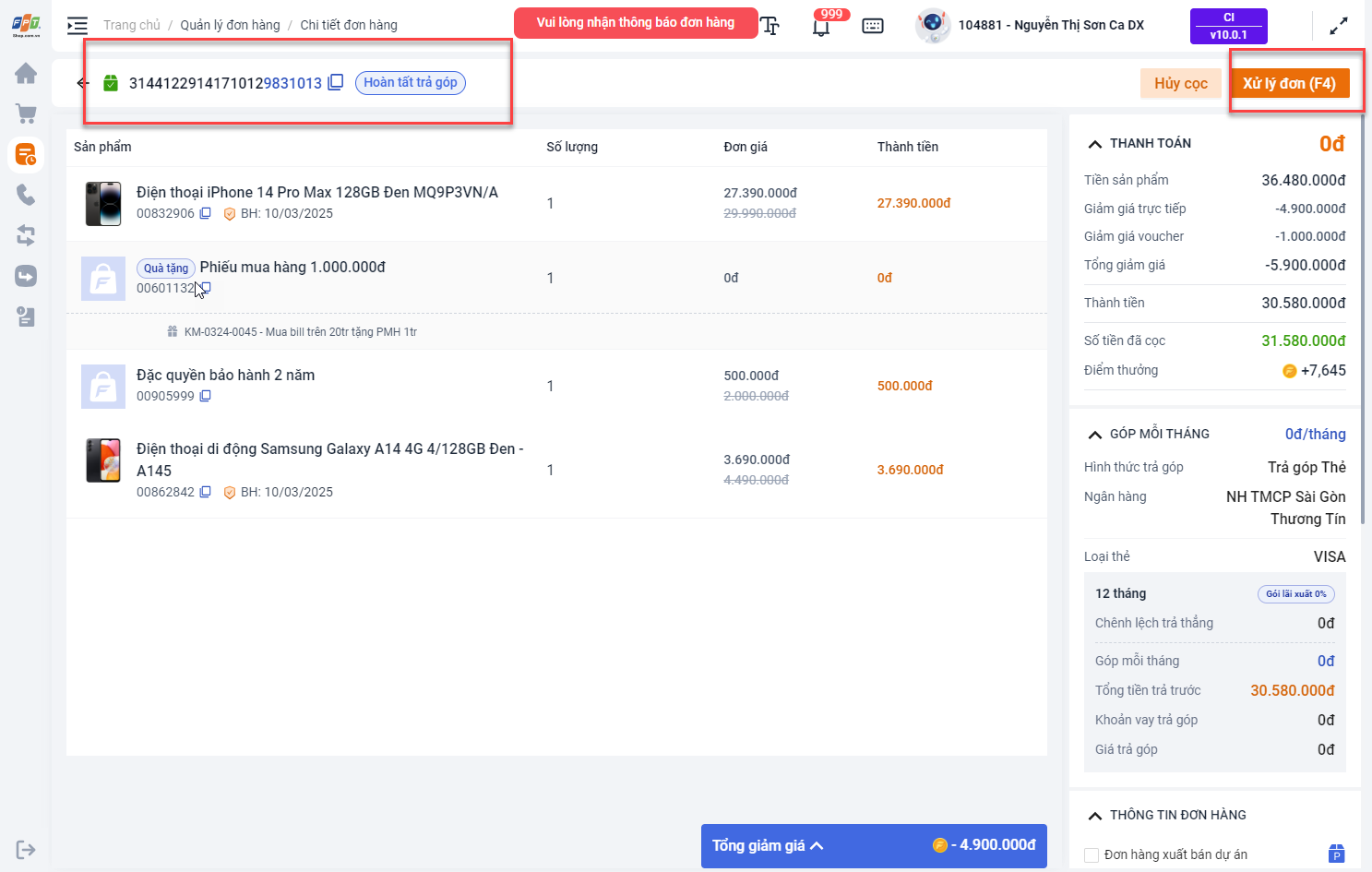Click the 'Quà tặng' gift tag
This screenshot has width=1372, height=872.
pyautogui.click(x=166, y=268)
